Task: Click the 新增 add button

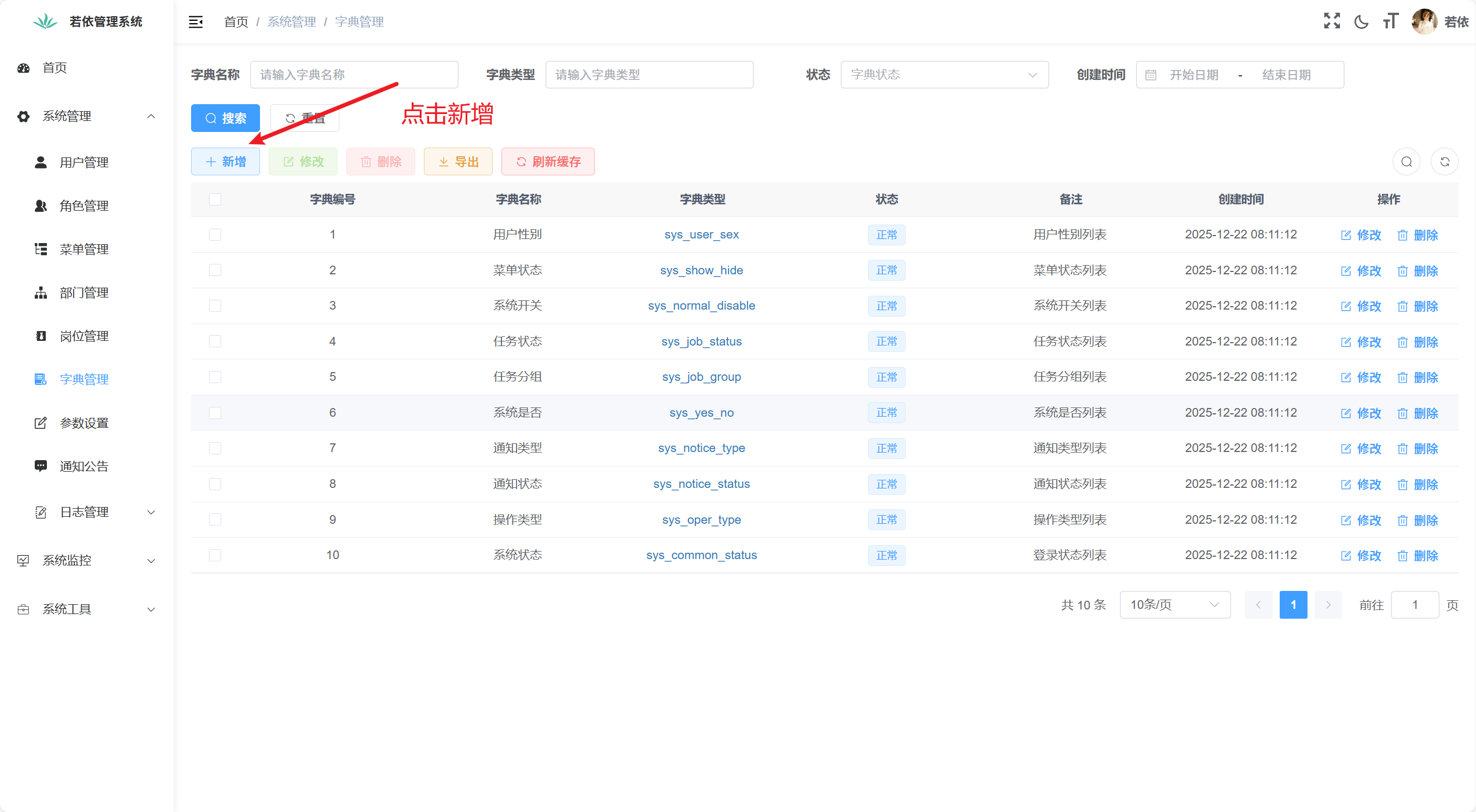Action: (225, 161)
